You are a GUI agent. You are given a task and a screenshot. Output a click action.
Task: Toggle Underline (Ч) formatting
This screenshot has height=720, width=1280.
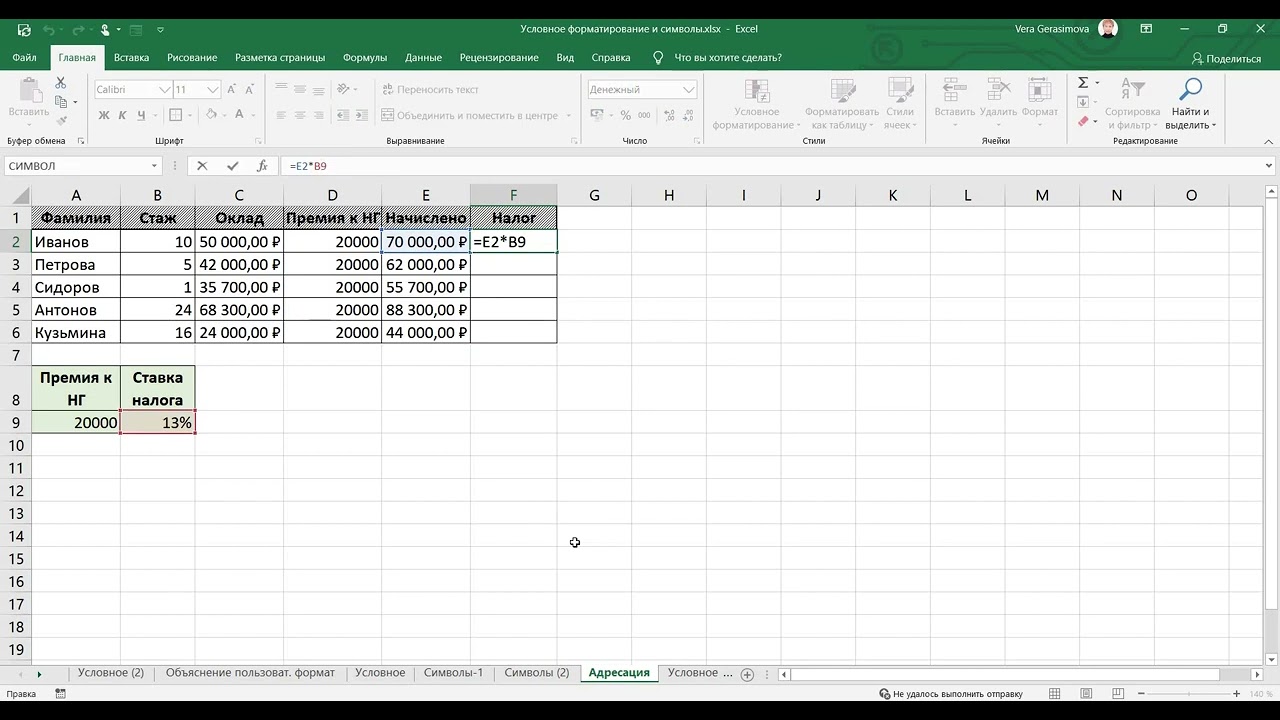click(x=141, y=116)
